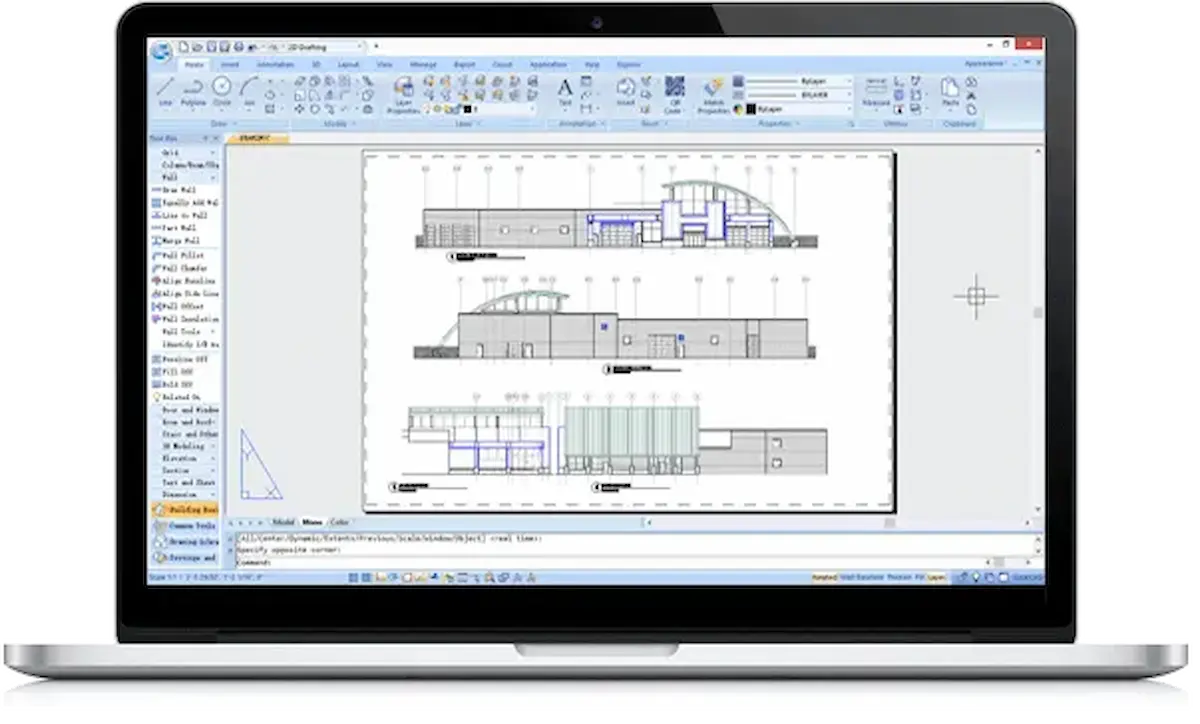Select the Polyline tool
1200x724 pixels.
193,86
